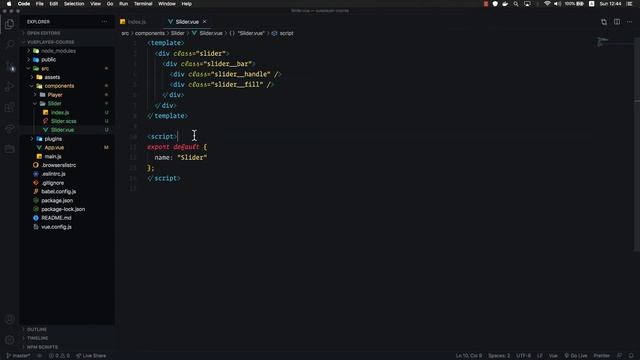Collapse the src folder
The height and width of the screenshot is (360, 640).
pos(45,69)
